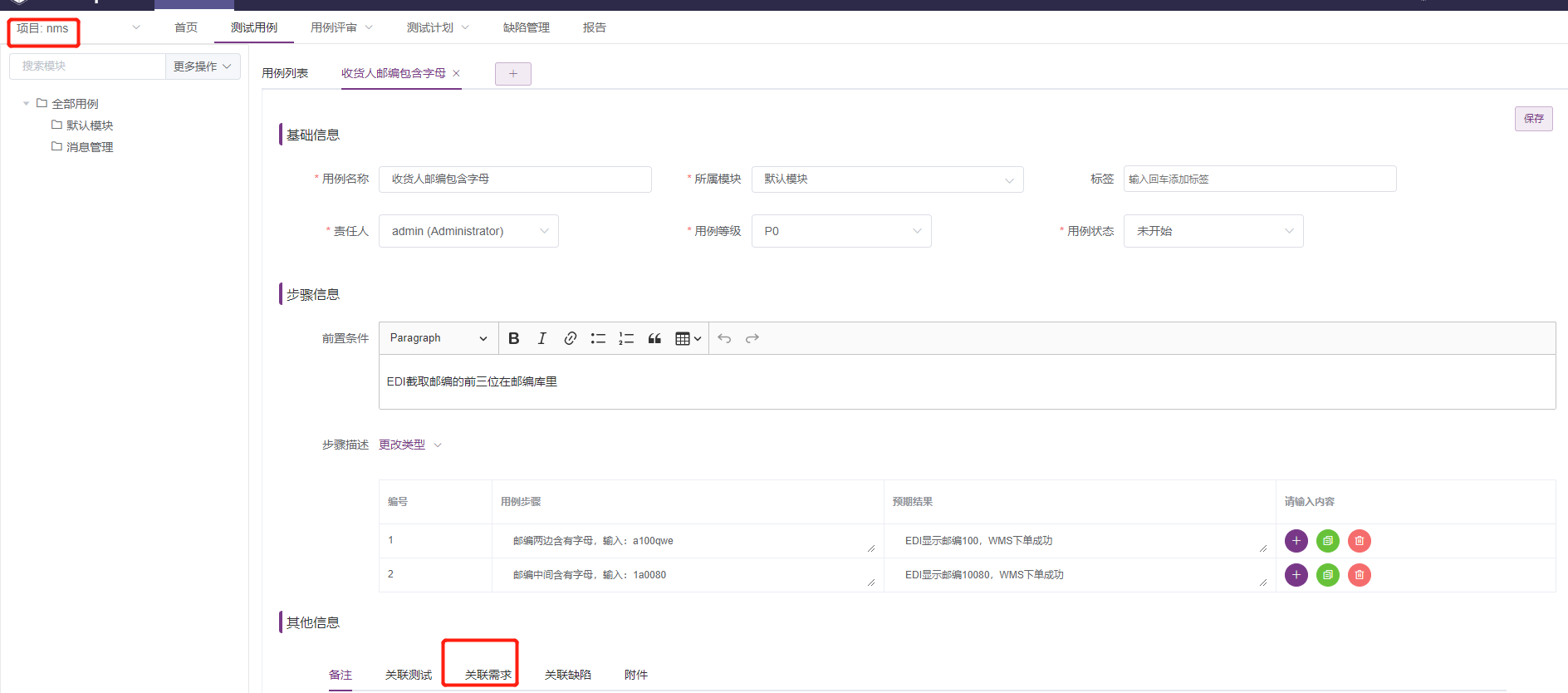The image size is (1568, 693).
Task: Open the 用例等级 dropdown
Action: 841,231
